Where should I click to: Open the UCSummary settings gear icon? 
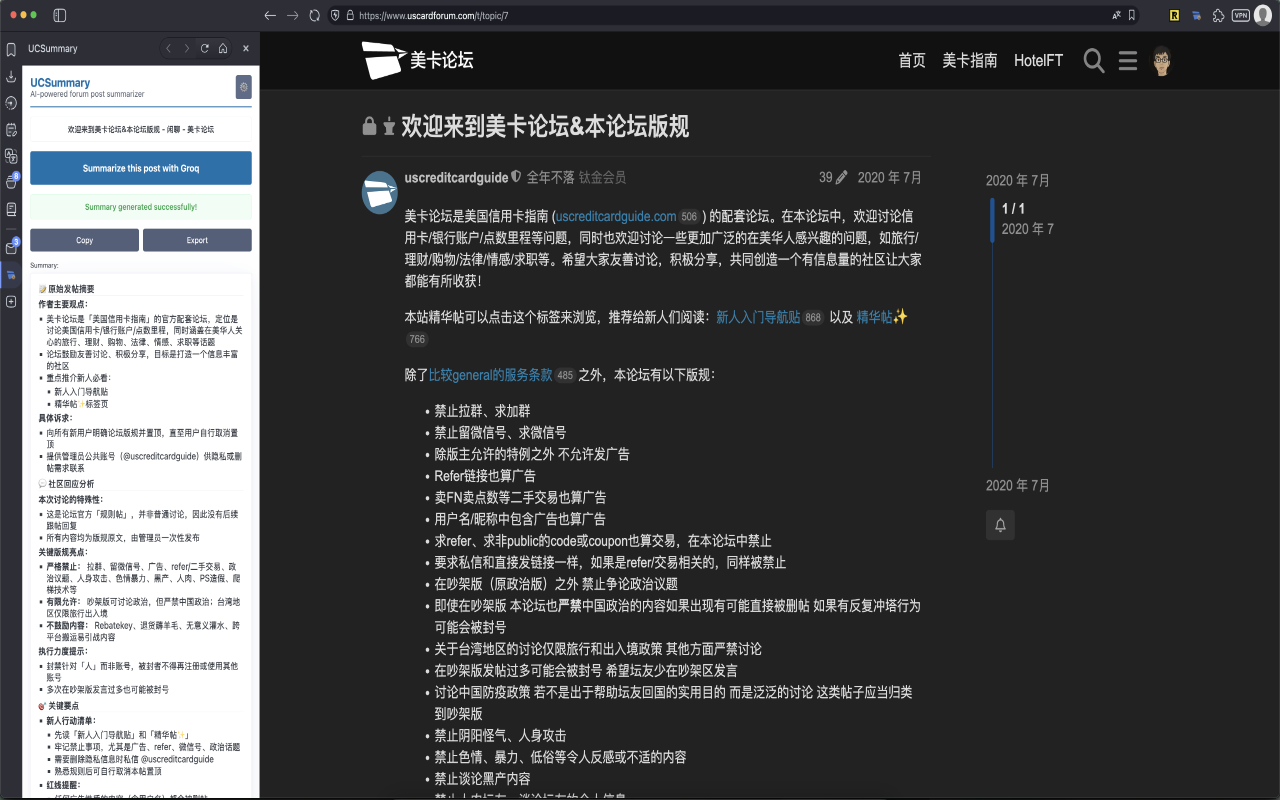[x=243, y=87]
